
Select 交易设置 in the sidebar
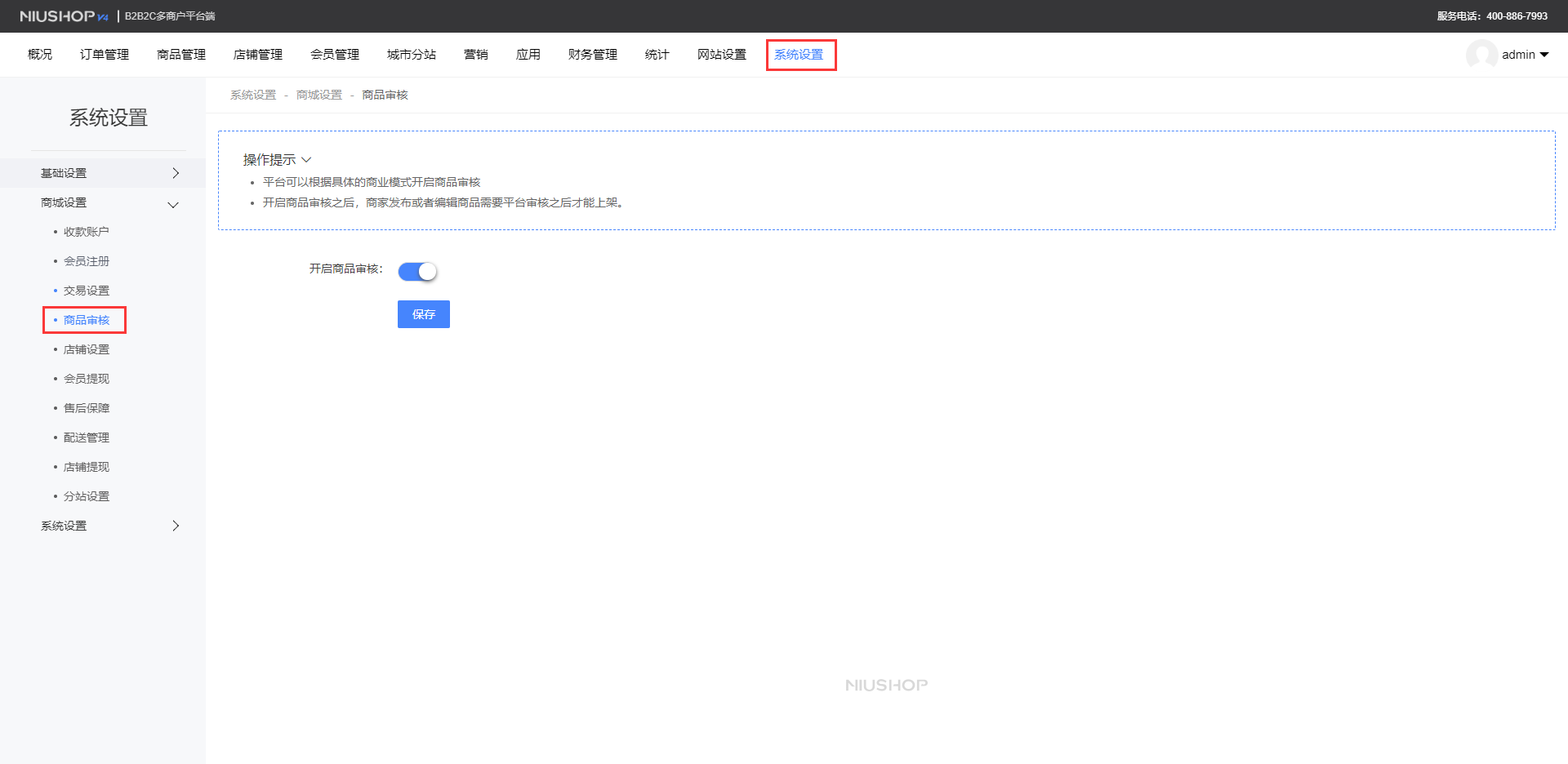[x=87, y=291]
